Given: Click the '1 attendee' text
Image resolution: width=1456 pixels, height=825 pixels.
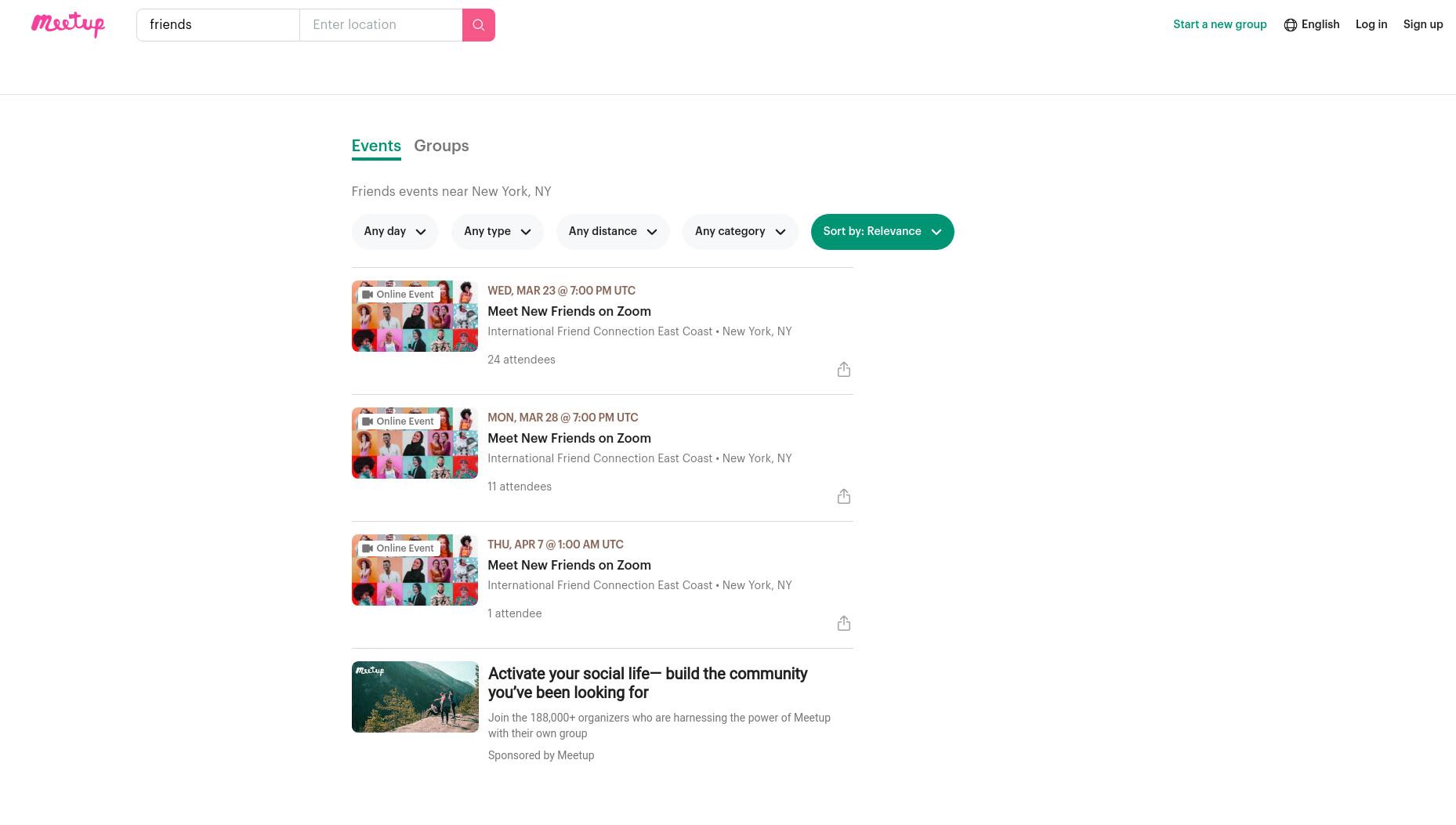Looking at the screenshot, I should click(515, 613).
